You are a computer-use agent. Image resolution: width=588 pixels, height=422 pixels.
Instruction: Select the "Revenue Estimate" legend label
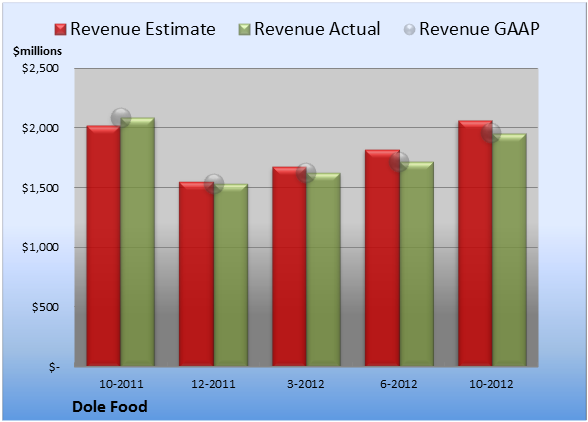point(143,29)
